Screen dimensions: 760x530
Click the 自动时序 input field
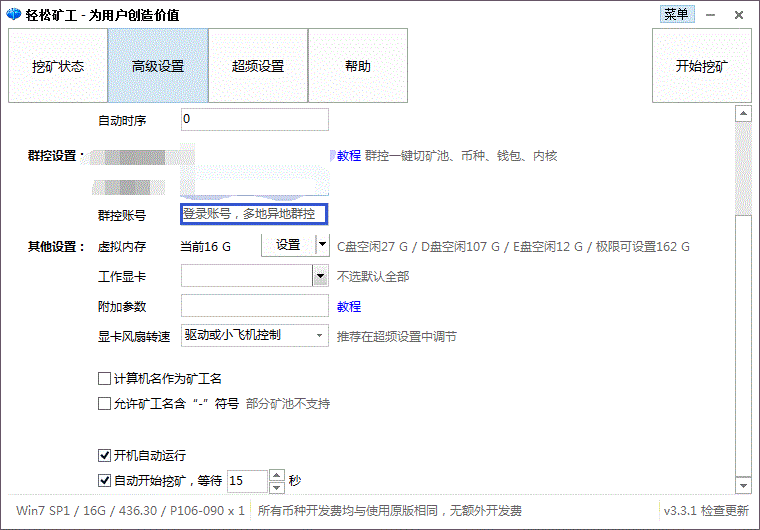coord(254,119)
